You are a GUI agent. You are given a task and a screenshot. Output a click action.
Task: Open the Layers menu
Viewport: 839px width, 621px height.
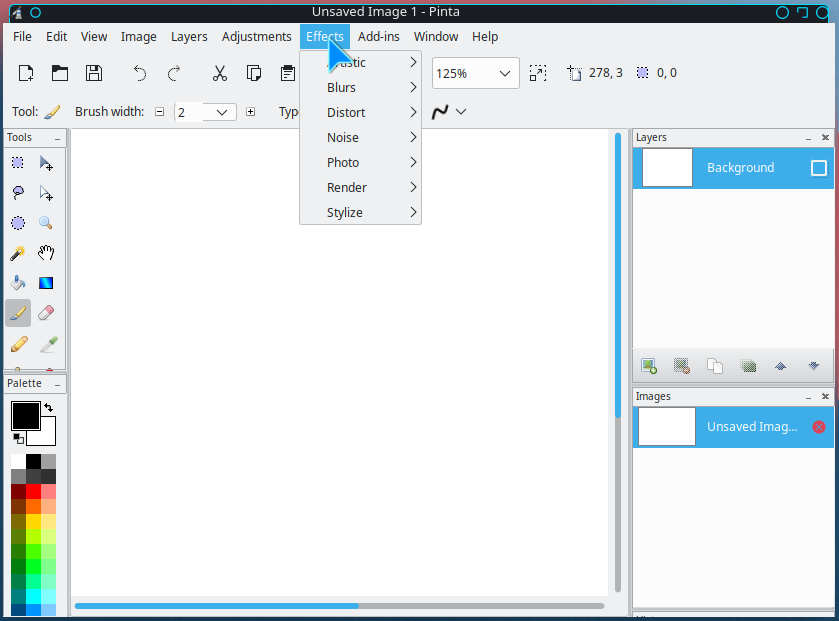tap(189, 36)
